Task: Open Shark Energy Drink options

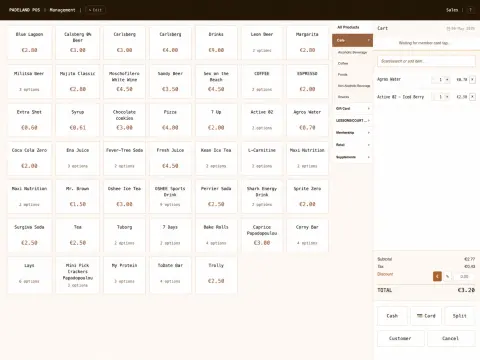Action: click(262, 197)
